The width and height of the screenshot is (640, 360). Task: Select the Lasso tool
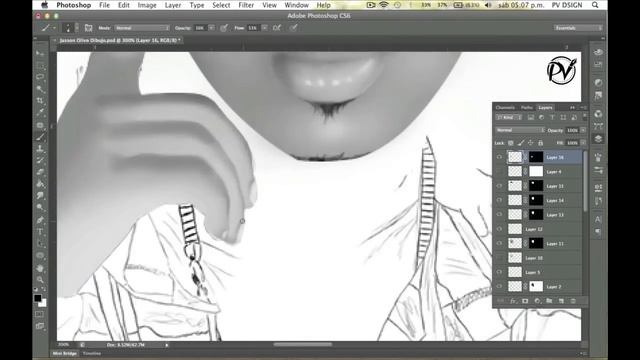(x=40, y=77)
